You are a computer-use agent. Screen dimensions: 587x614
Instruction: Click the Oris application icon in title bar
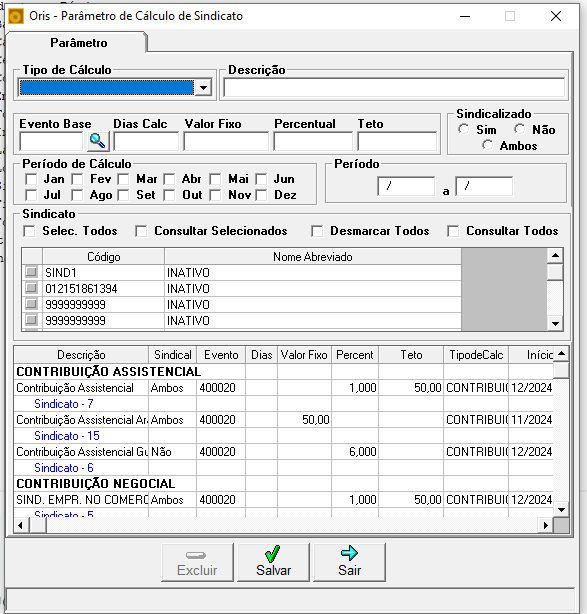[x=16, y=16]
